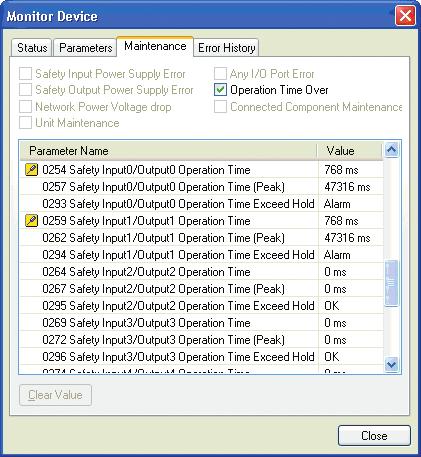Select the Maintenance tab

[x=155, y=46]
